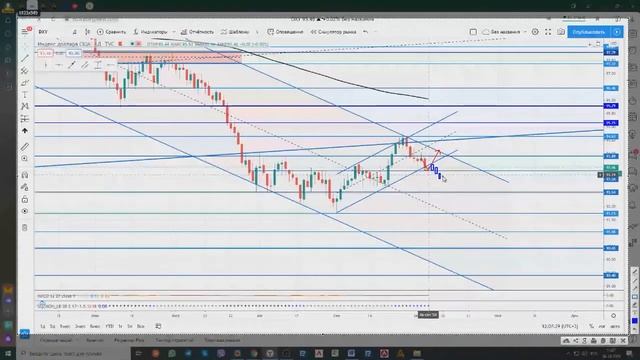Click the Сравнить compare button
This screenshot has width=640, height=360.
[111, 32]
